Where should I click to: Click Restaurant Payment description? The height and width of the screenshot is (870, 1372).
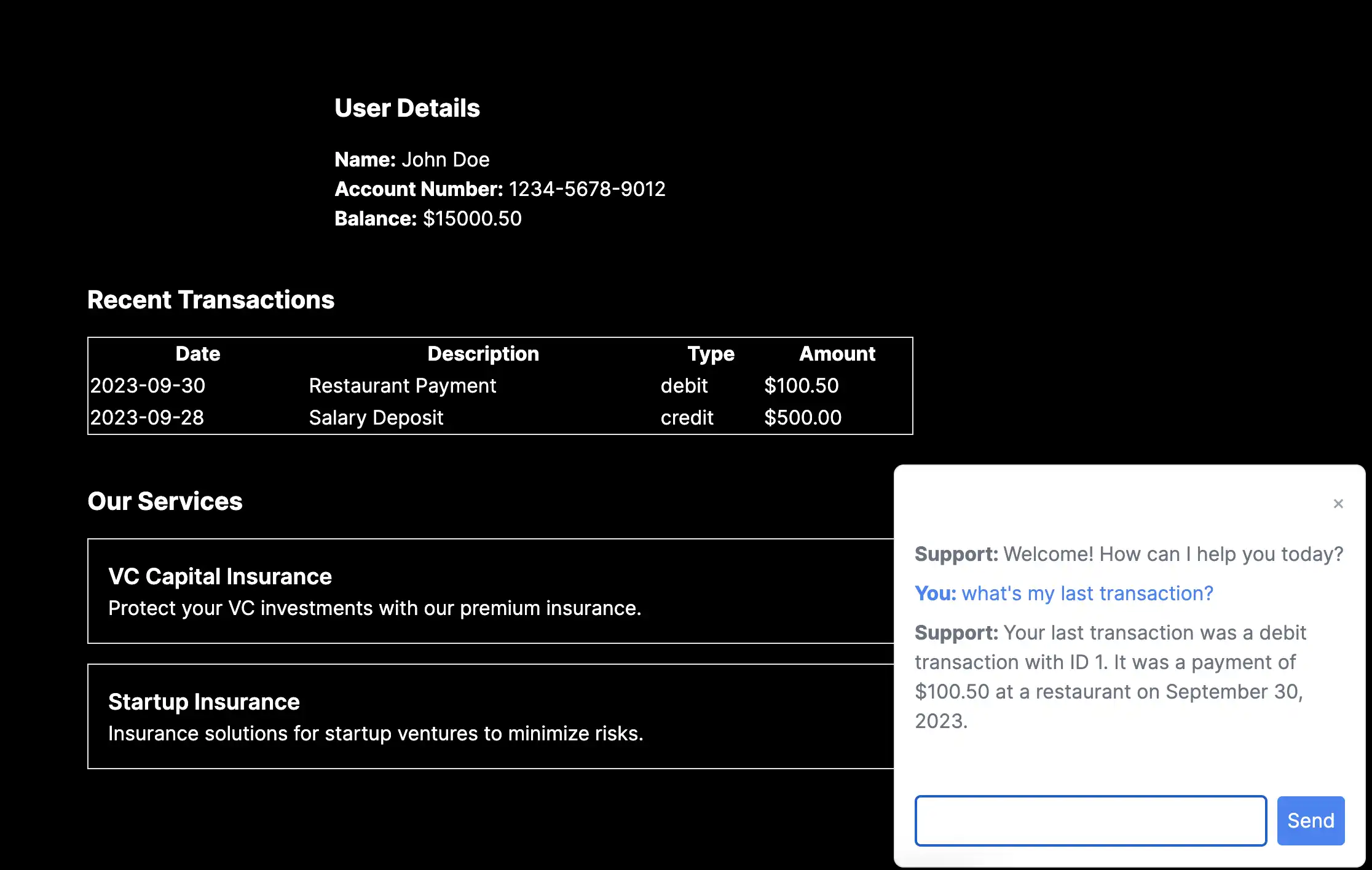tap(402, 386)
